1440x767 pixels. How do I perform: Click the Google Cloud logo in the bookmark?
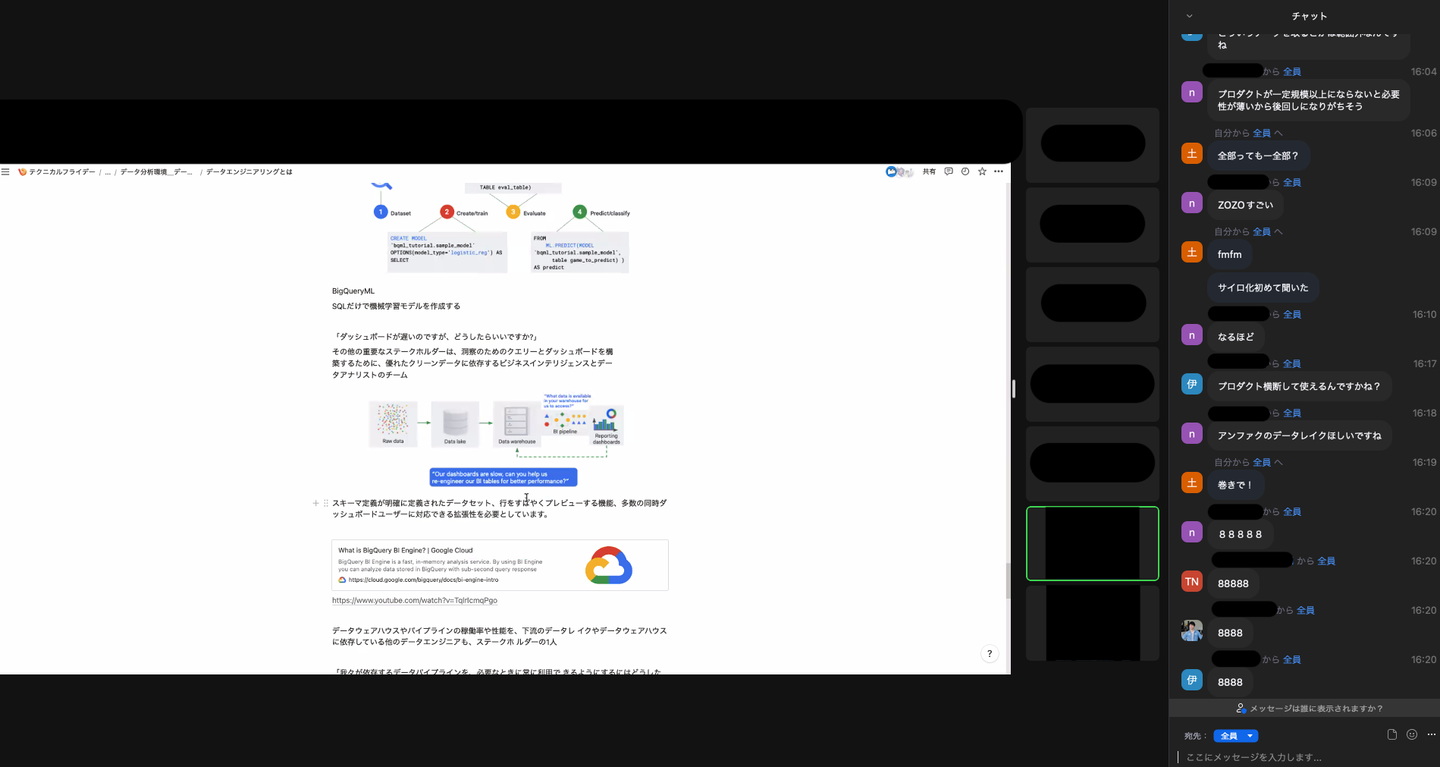[x=609, y=565]
